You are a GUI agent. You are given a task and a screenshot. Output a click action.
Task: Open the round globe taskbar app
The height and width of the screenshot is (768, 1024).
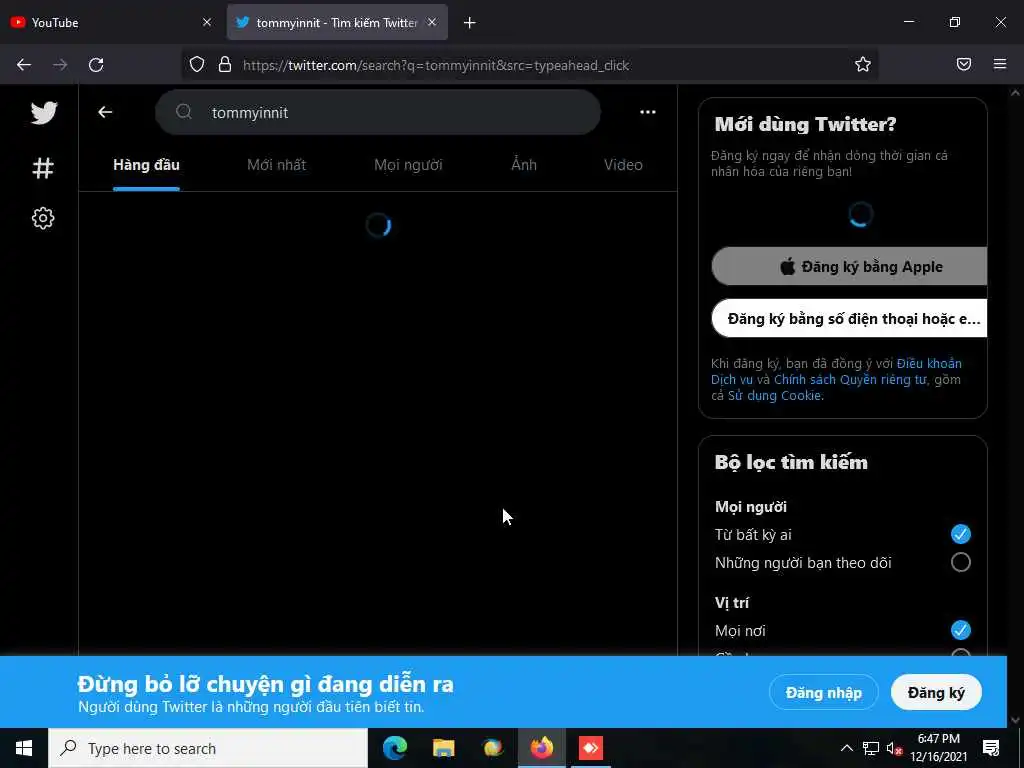pyautogui.click(x=492, y=748)
